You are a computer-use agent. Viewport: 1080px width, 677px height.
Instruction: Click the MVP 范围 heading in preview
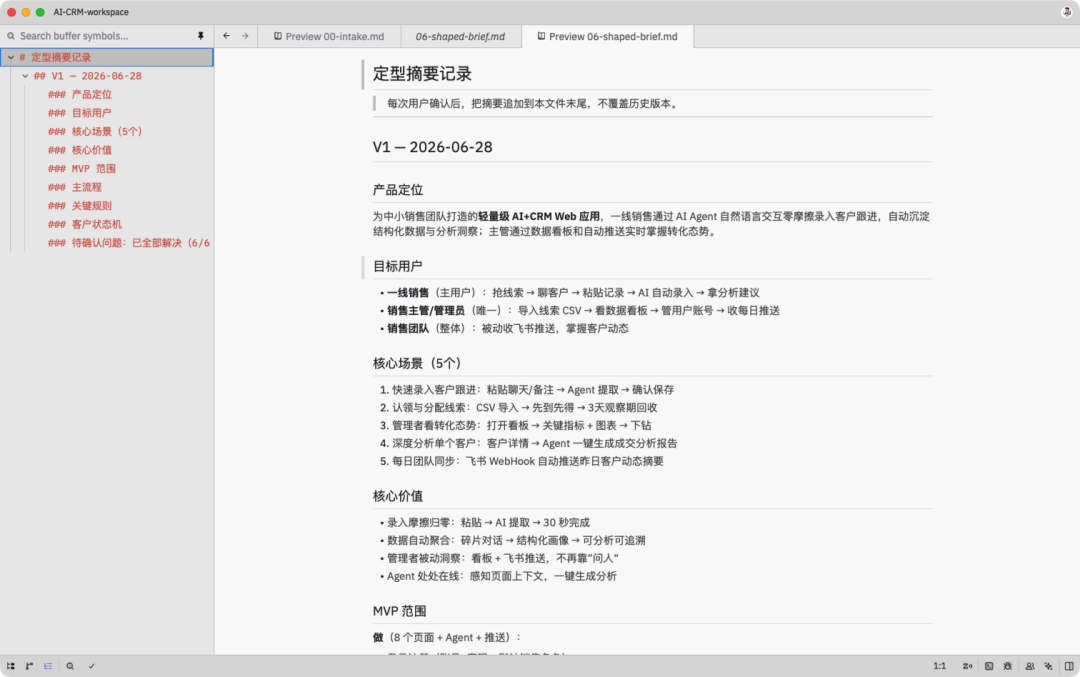tap(399, 612)
